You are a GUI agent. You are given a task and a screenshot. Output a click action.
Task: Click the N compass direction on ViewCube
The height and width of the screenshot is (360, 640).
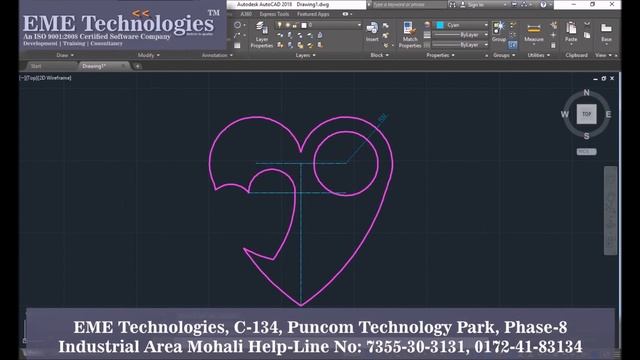tap(587, 93)
